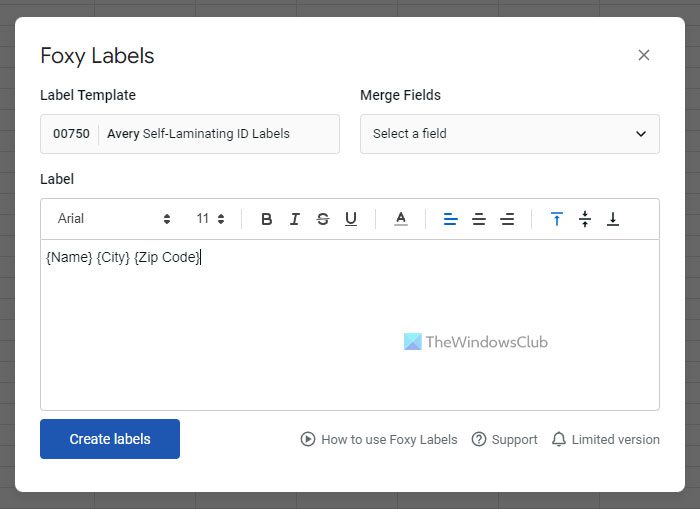Open the text color picker
The width and height of the screenshot is (700, 509).
pyautogui.click(x=401, y=219)
